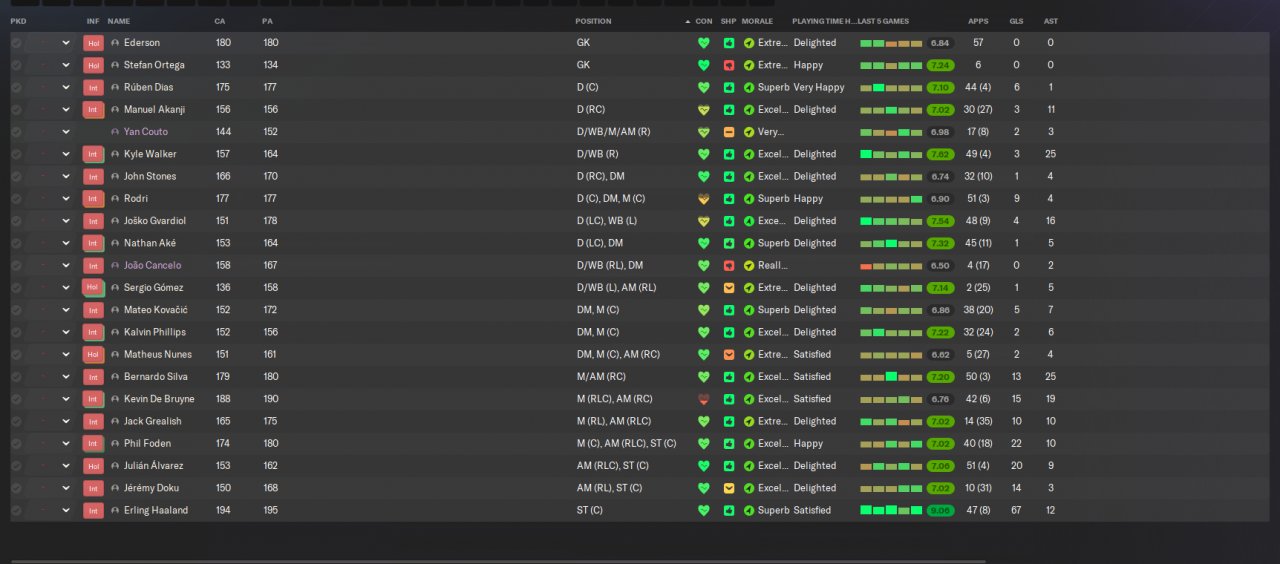Open Nathan Aké's player profile

pyautogui.click(x=150, y=243)
